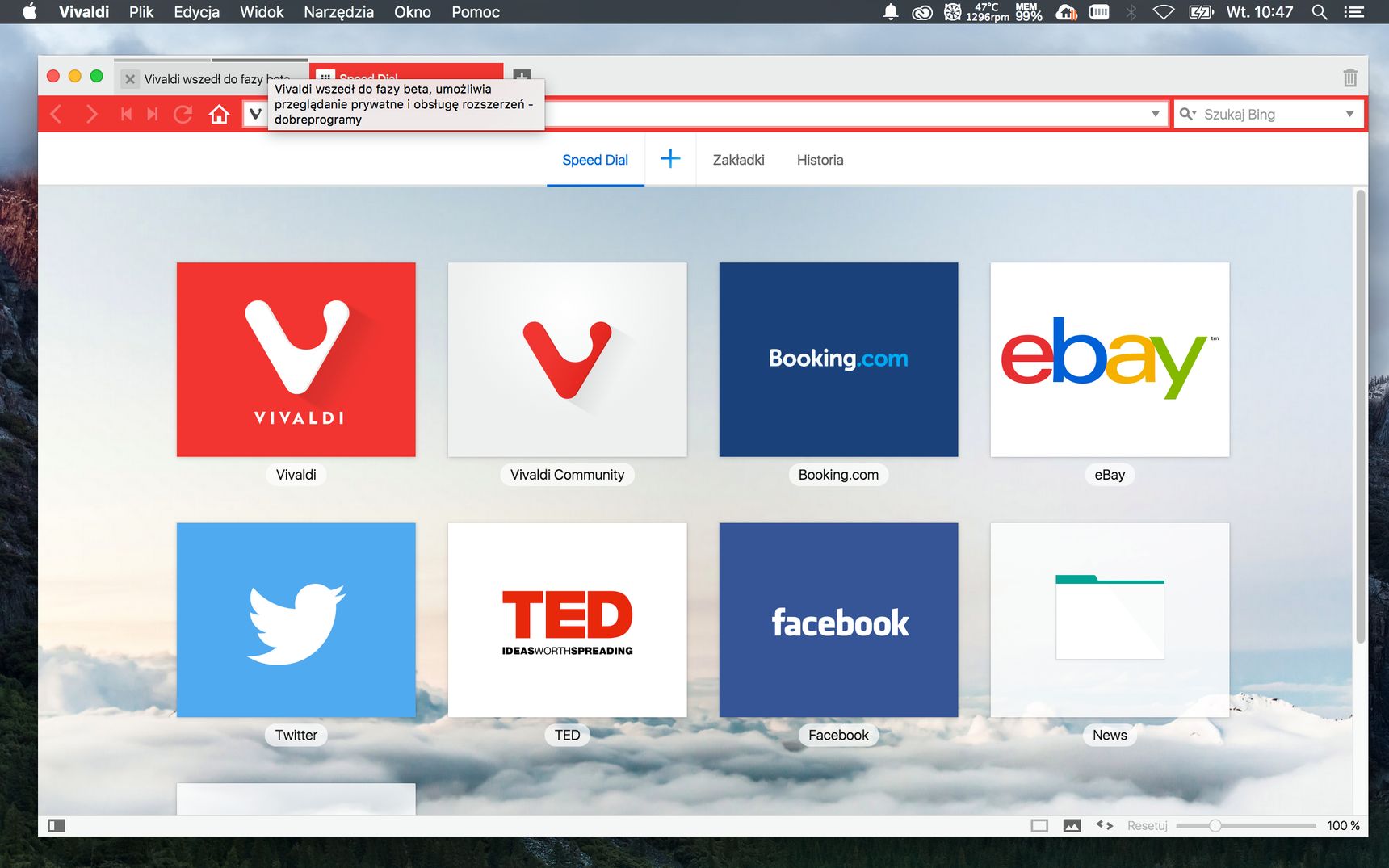Close the 'Vivaldi wszedł do fazy beta' tab
Image resolution: width=1389 pixels, height=868 pixels.
pyautogui.click(x=130, y=79)
